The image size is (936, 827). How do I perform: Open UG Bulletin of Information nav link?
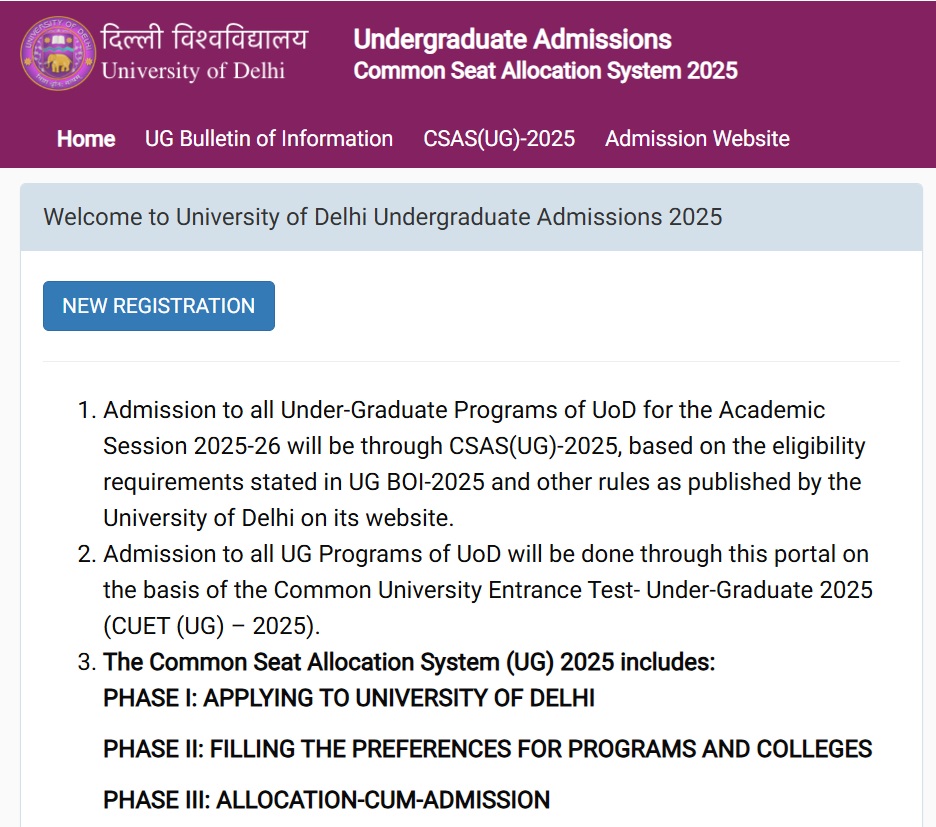[x=269, y=139]
